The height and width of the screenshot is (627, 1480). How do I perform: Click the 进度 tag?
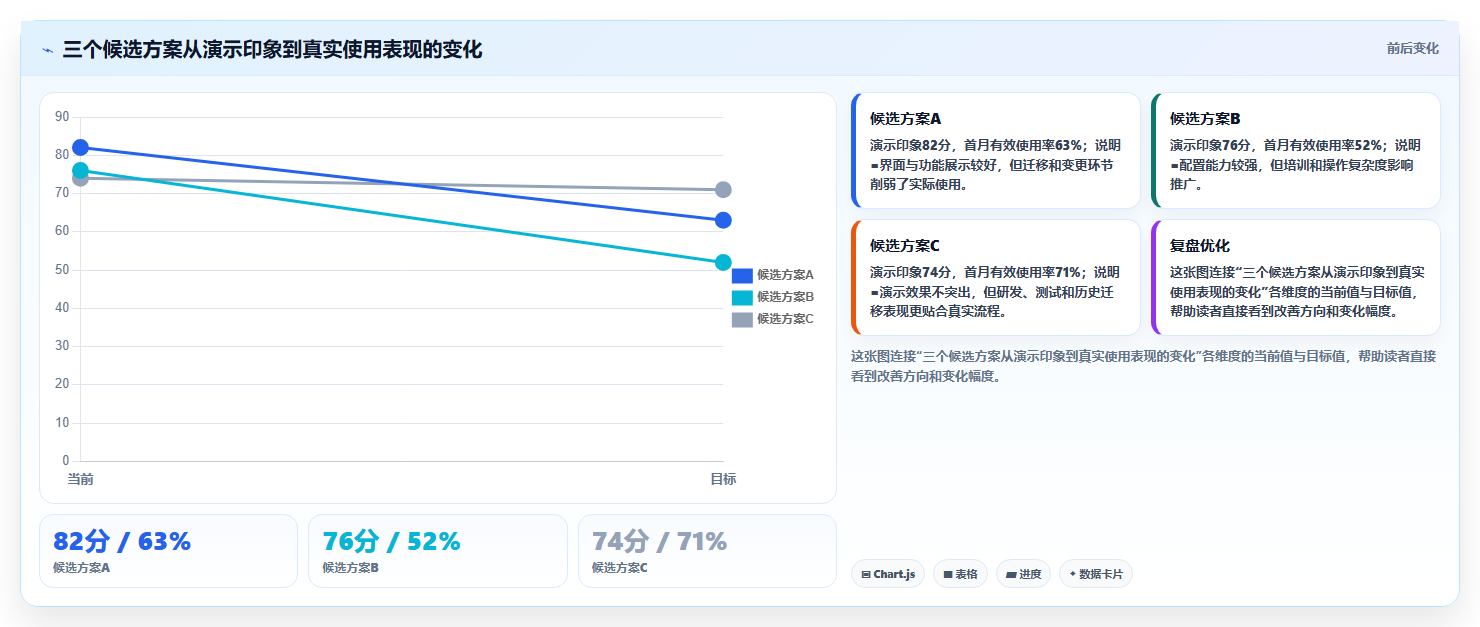[x=1023, y=574]
